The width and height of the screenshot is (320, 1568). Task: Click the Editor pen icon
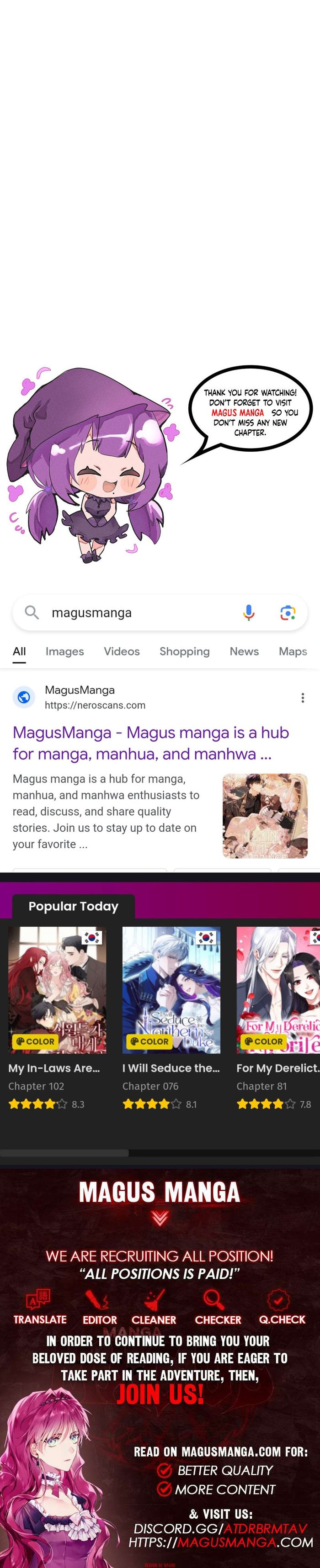tap(97, 1299)
